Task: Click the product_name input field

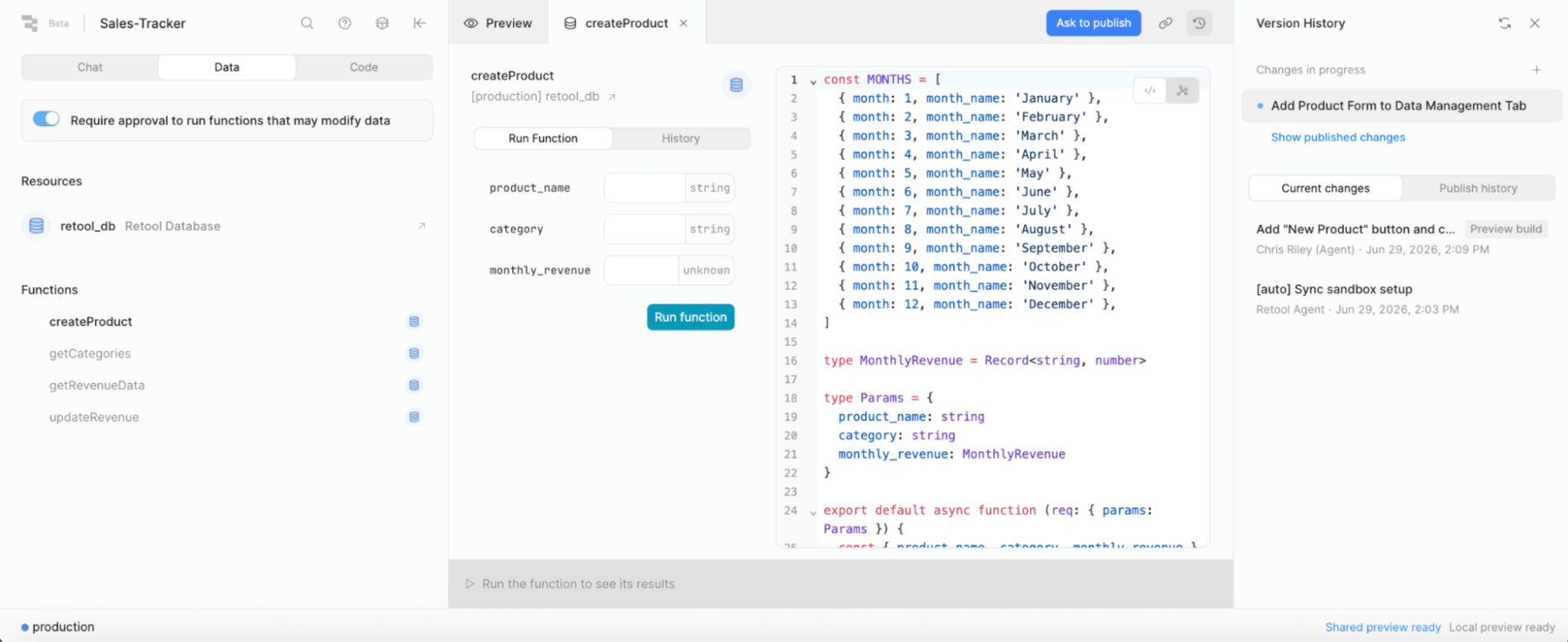Action: 645,188
